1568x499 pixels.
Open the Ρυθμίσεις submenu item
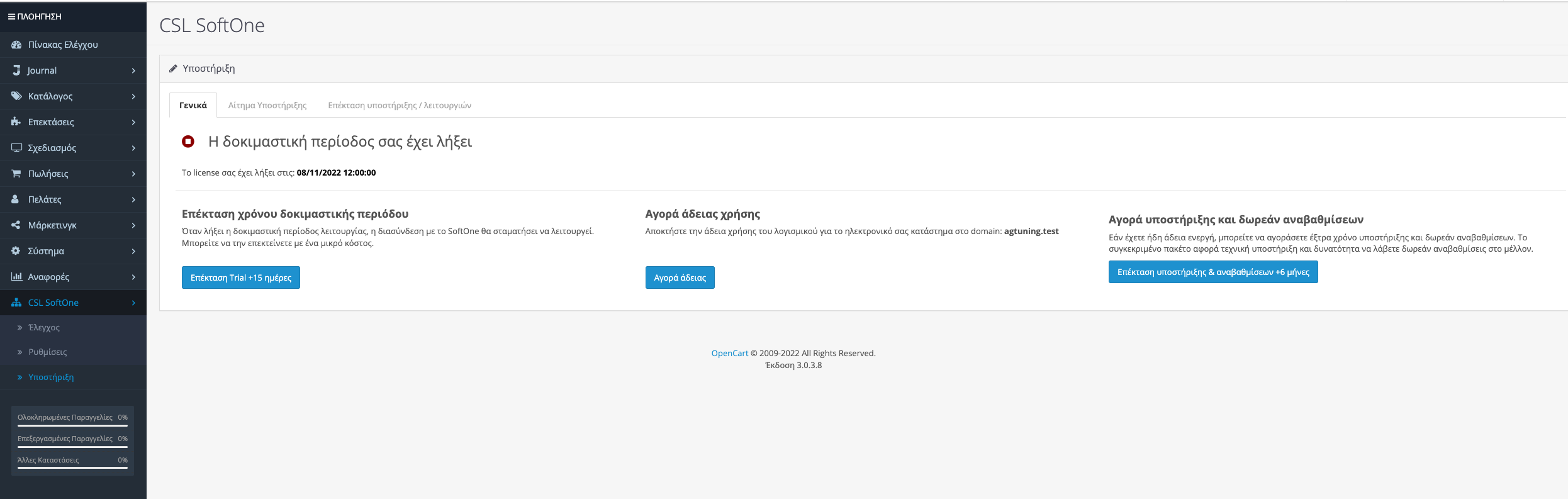[x=73, y=352]
